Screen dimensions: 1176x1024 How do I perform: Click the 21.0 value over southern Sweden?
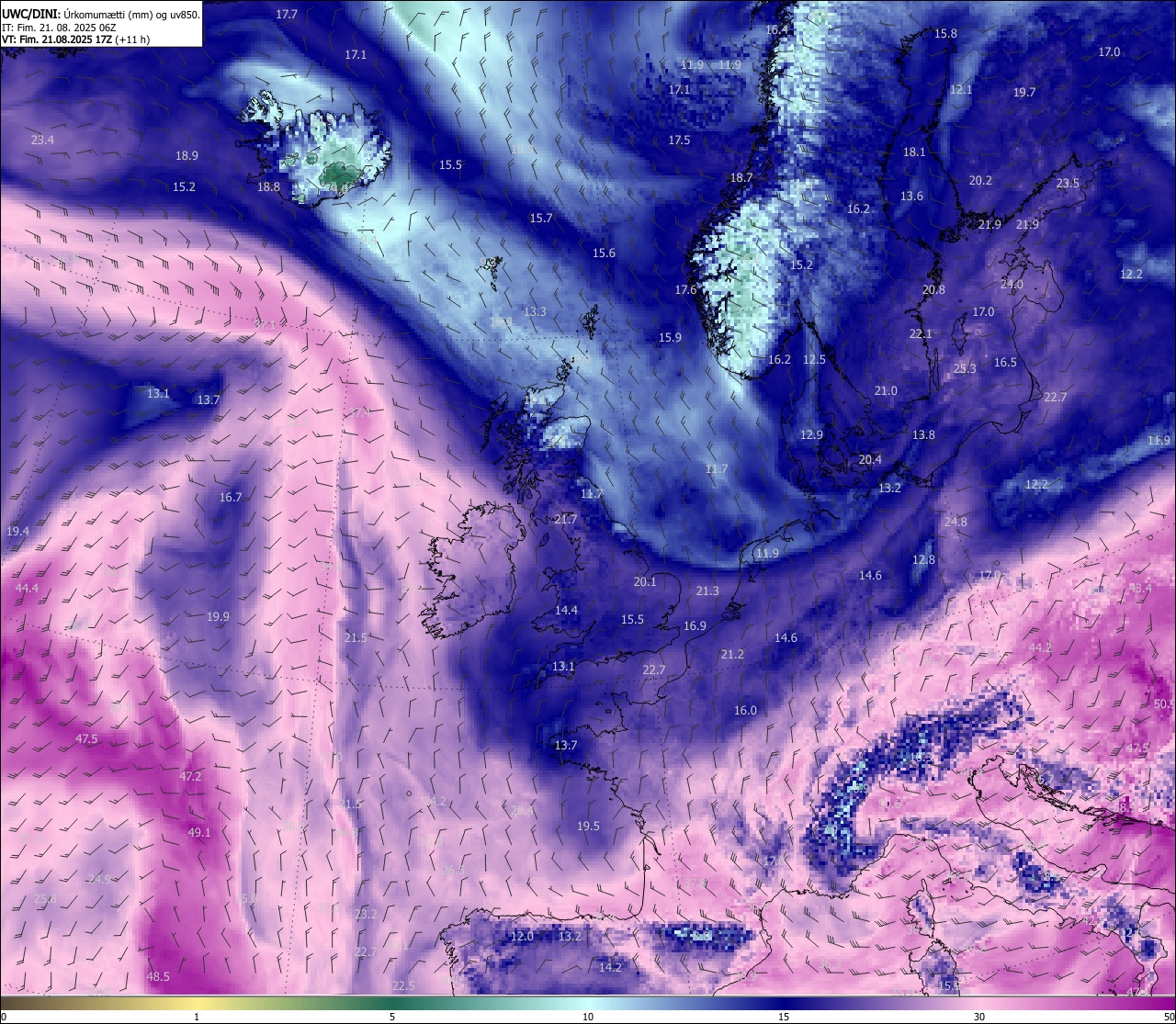(x=886, y=390)
